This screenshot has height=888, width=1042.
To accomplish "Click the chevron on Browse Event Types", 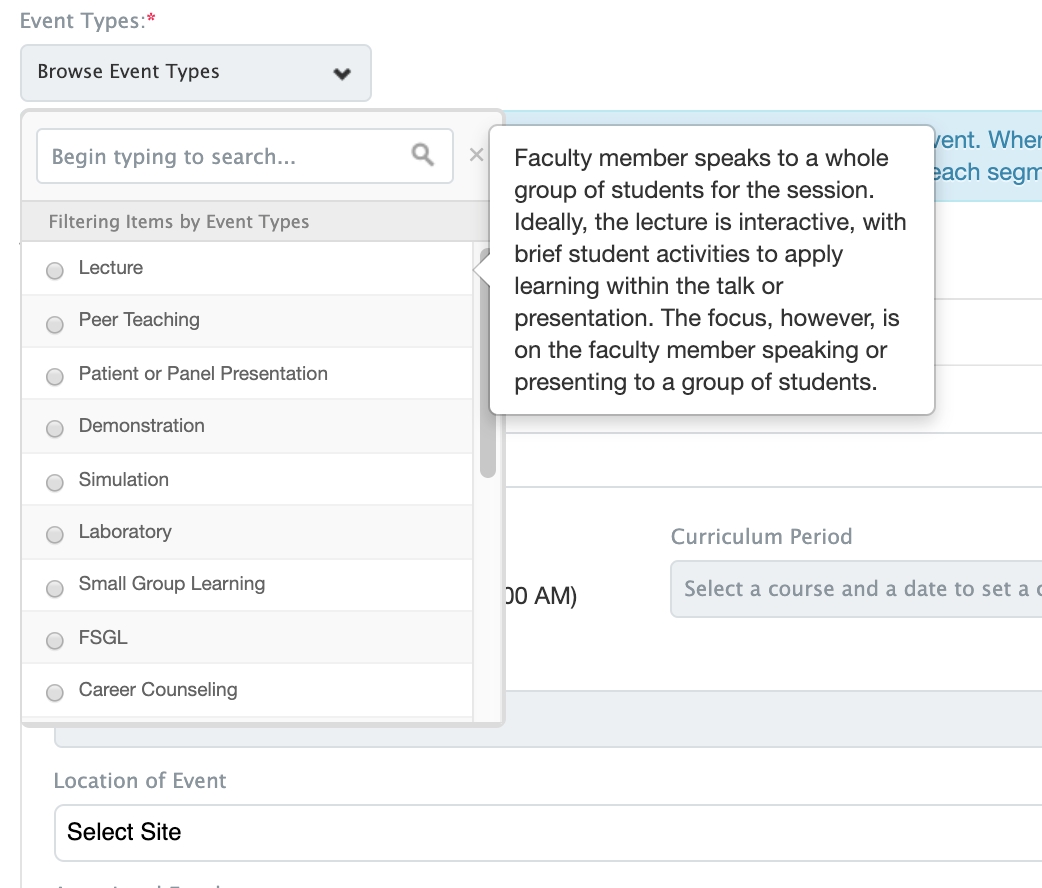I will [342, 73].
